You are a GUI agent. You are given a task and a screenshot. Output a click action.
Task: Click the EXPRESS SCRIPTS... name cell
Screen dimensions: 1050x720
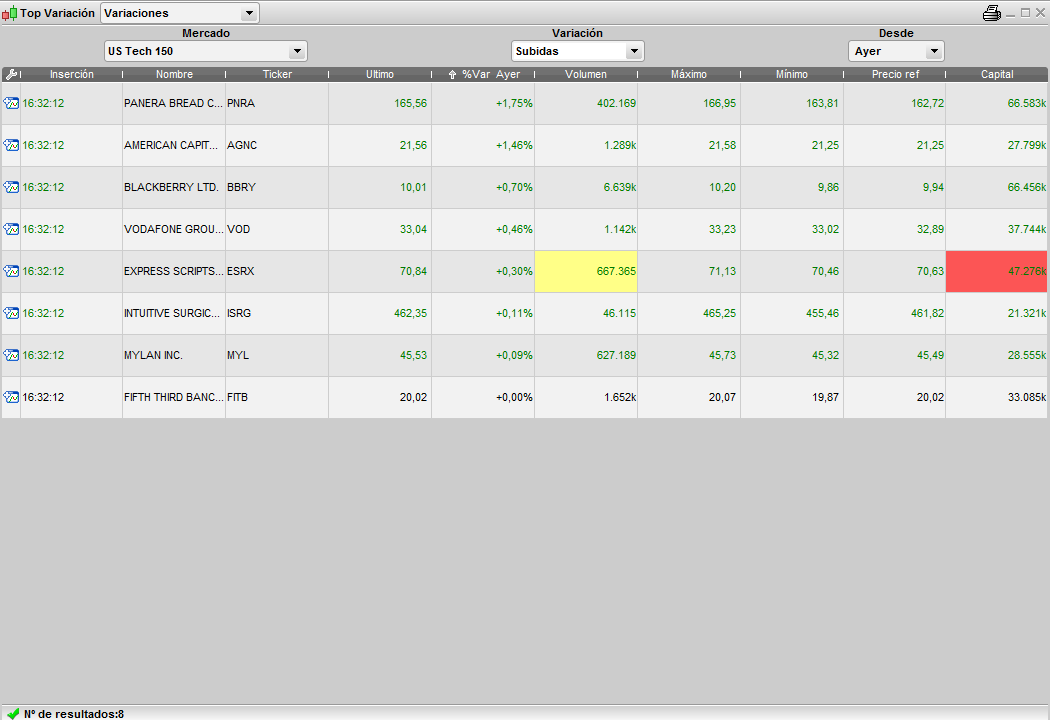[x=174, y=271]
